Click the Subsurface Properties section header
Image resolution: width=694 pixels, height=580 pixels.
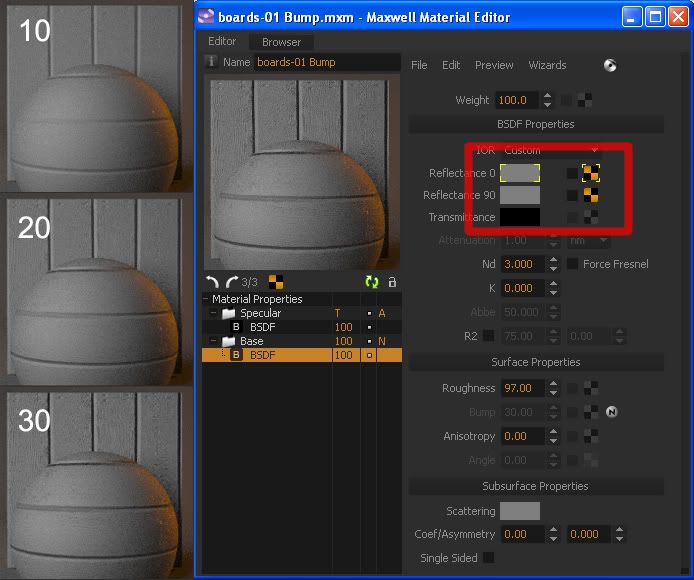[x=536, y=486]
